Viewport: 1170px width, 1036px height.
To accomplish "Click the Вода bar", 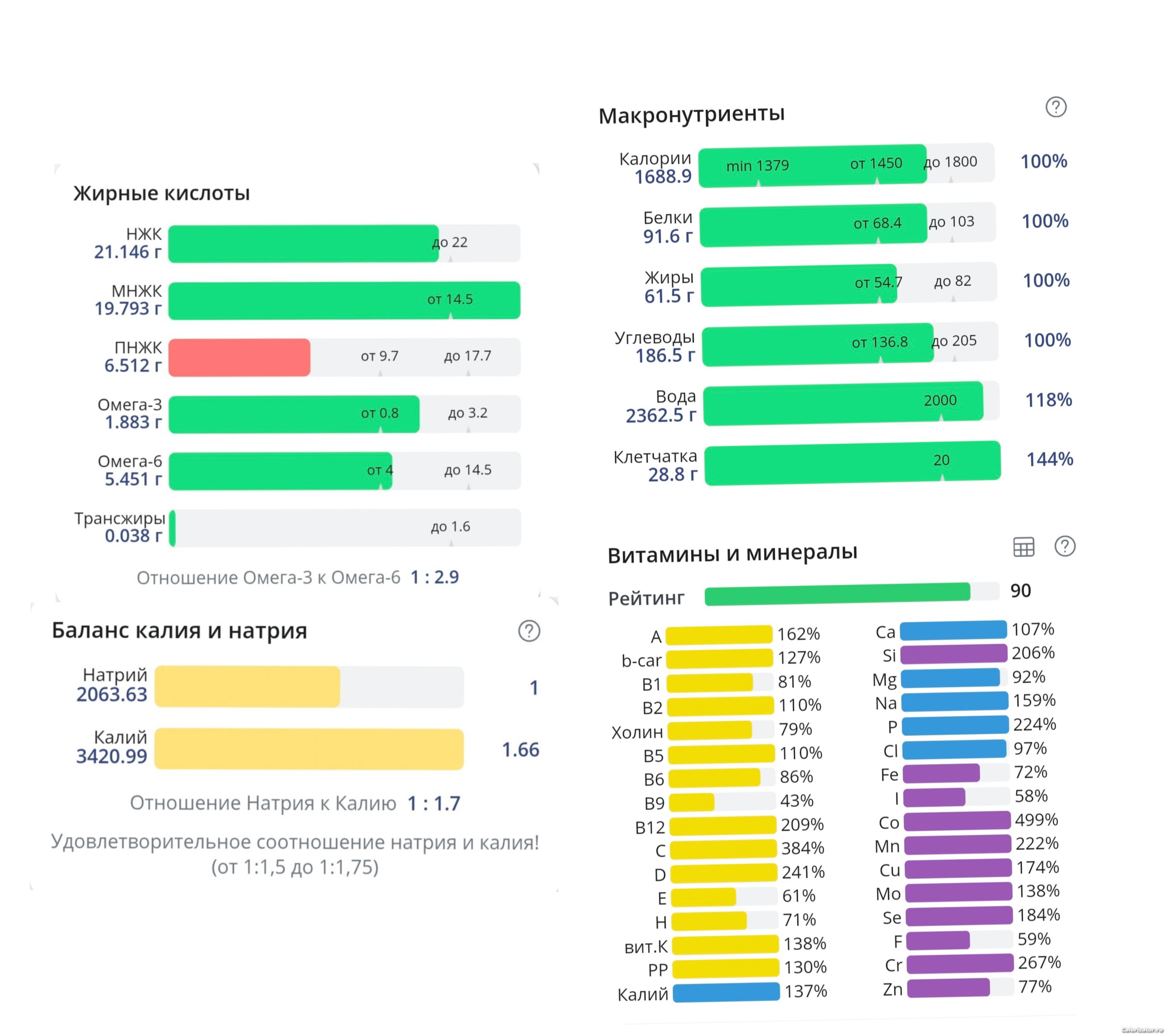I will tap(843, 403).
